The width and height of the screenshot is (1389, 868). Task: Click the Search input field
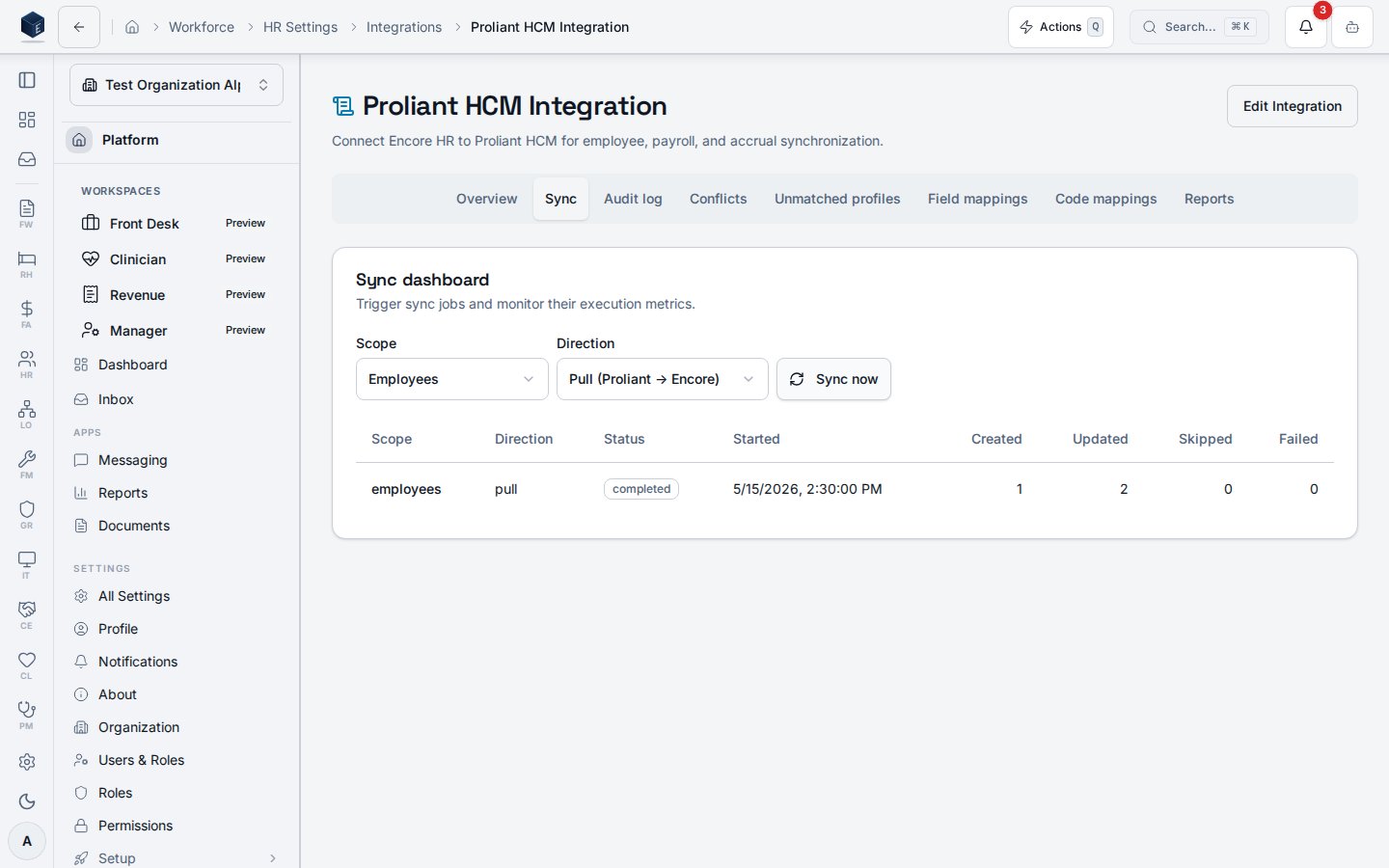tap(1199, 27)
